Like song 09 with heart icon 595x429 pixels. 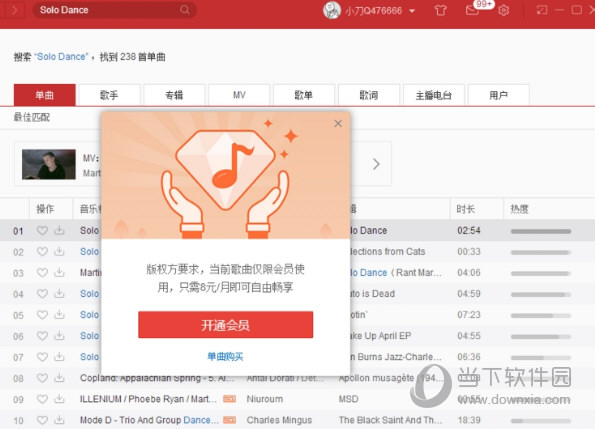point(42,399)
